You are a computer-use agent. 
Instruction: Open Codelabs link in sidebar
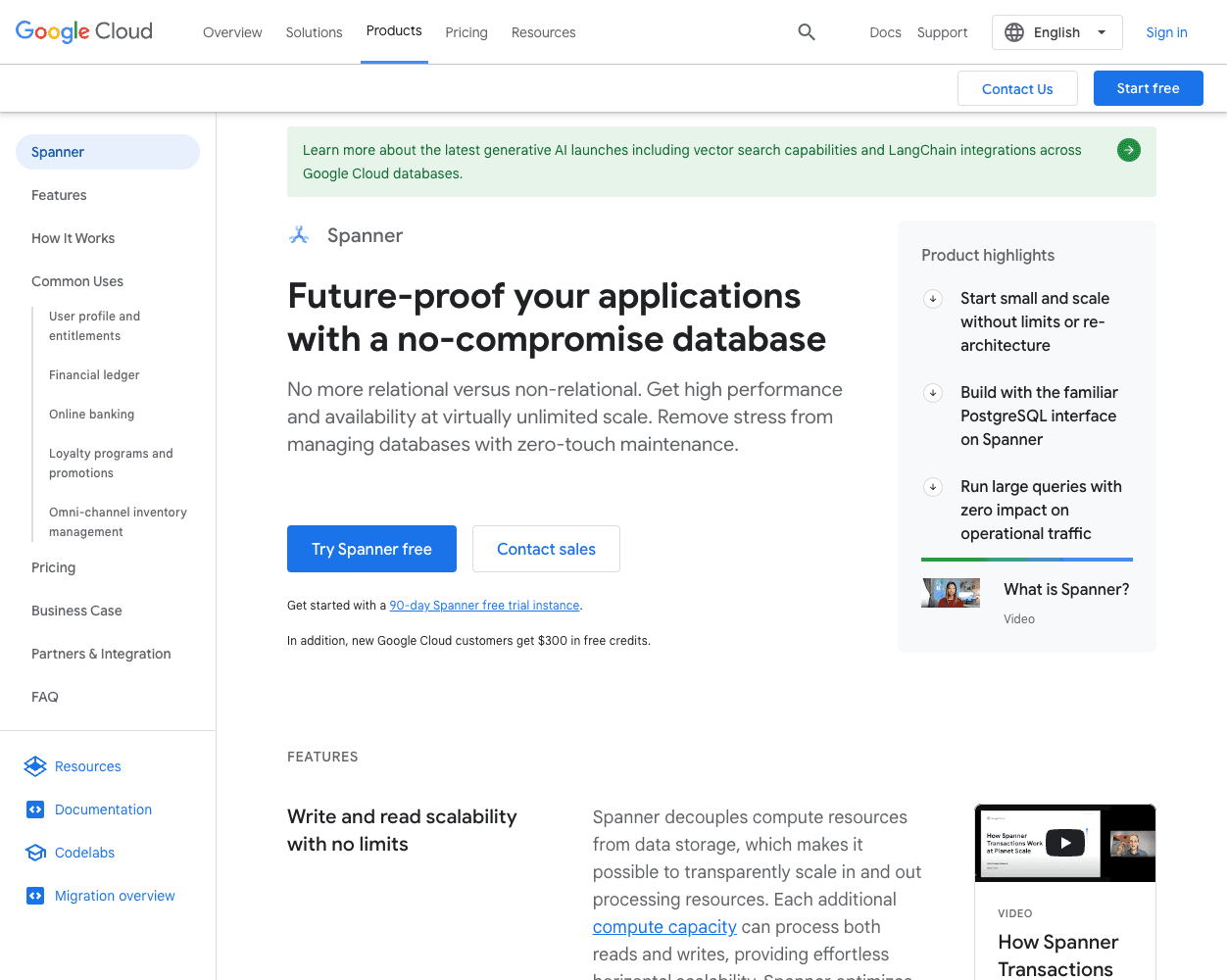84,853
